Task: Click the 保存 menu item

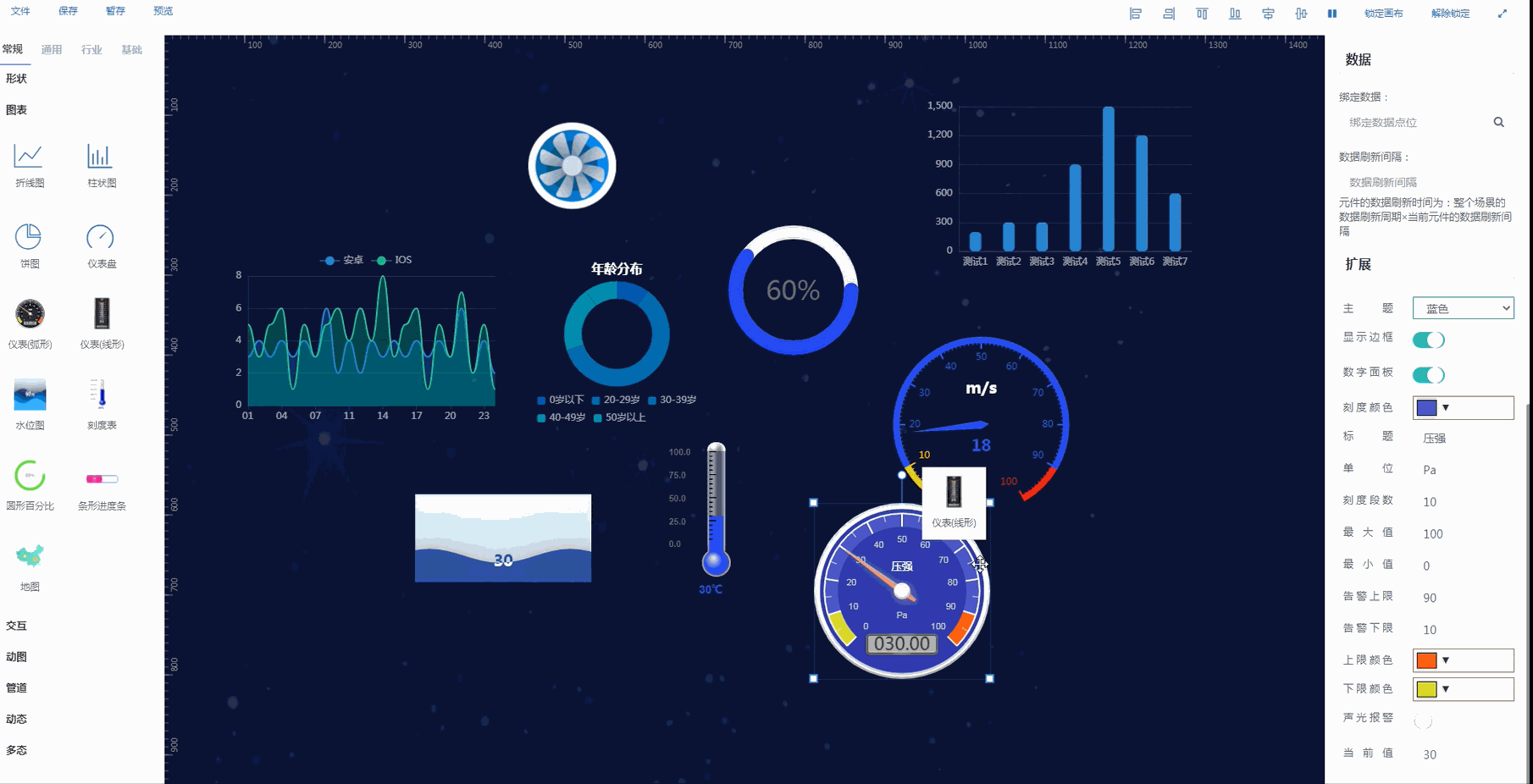Action: [68, 11]
